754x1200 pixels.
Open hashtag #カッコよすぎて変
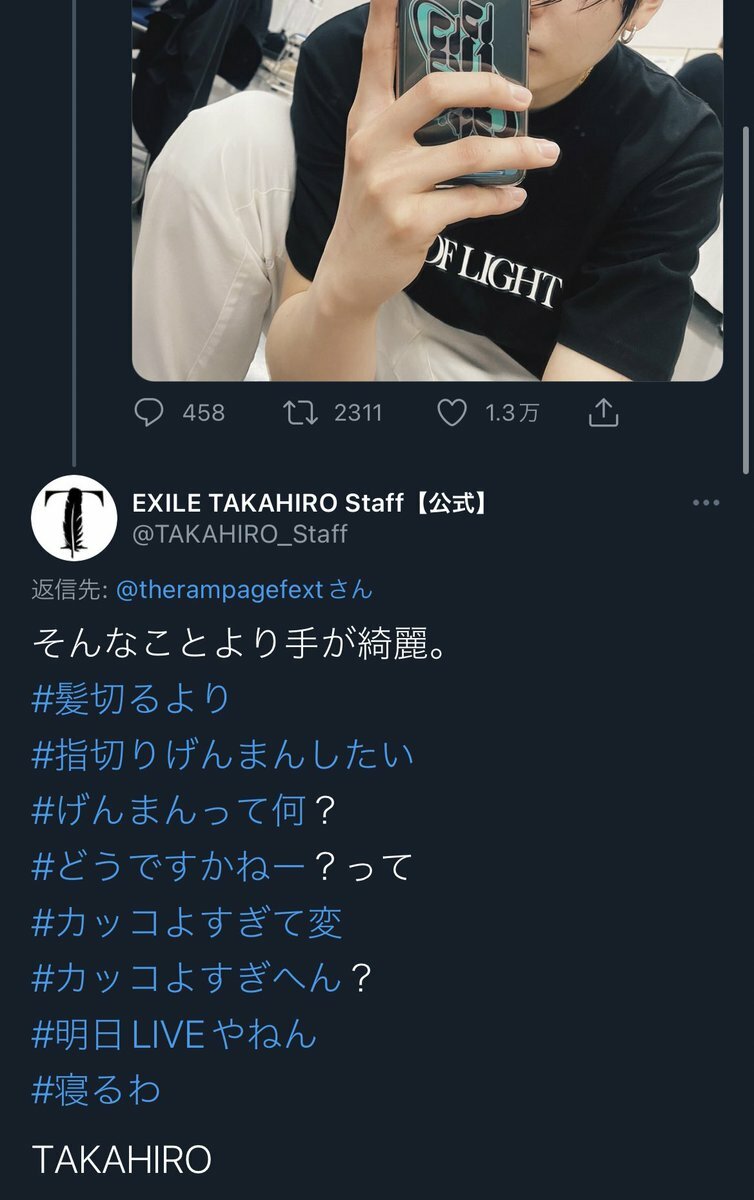click(187, 923)
